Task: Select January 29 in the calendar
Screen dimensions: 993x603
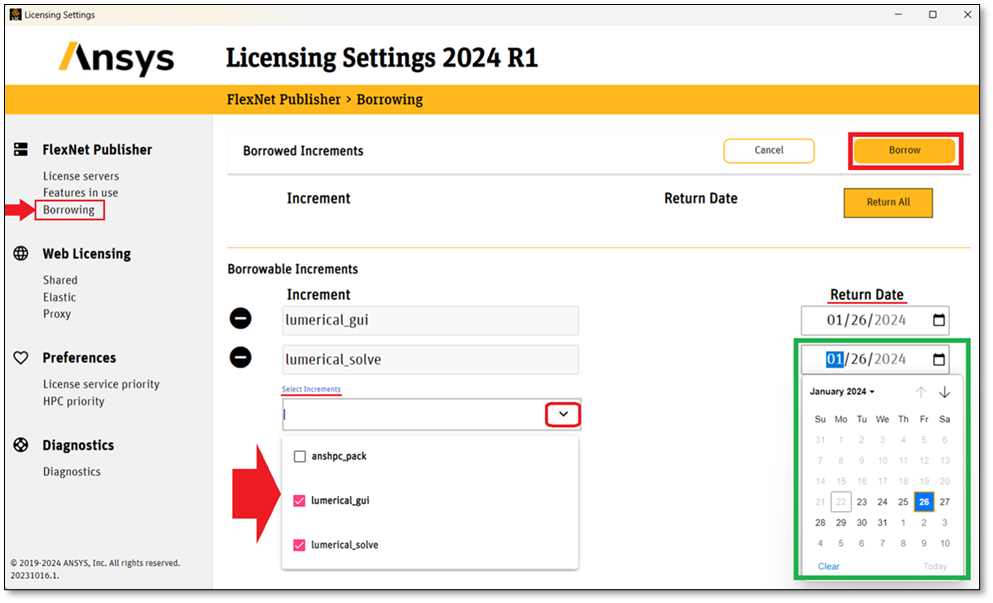Action: pos(841,523)
